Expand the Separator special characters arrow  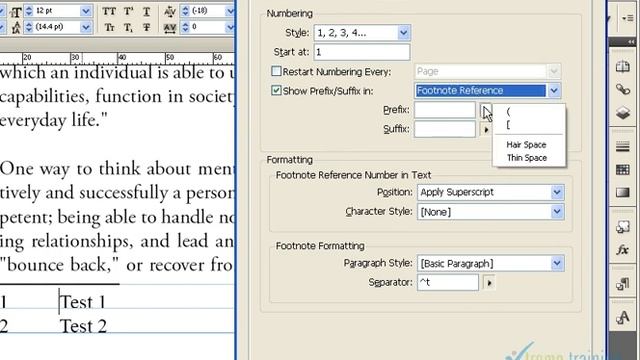point(489,282)
